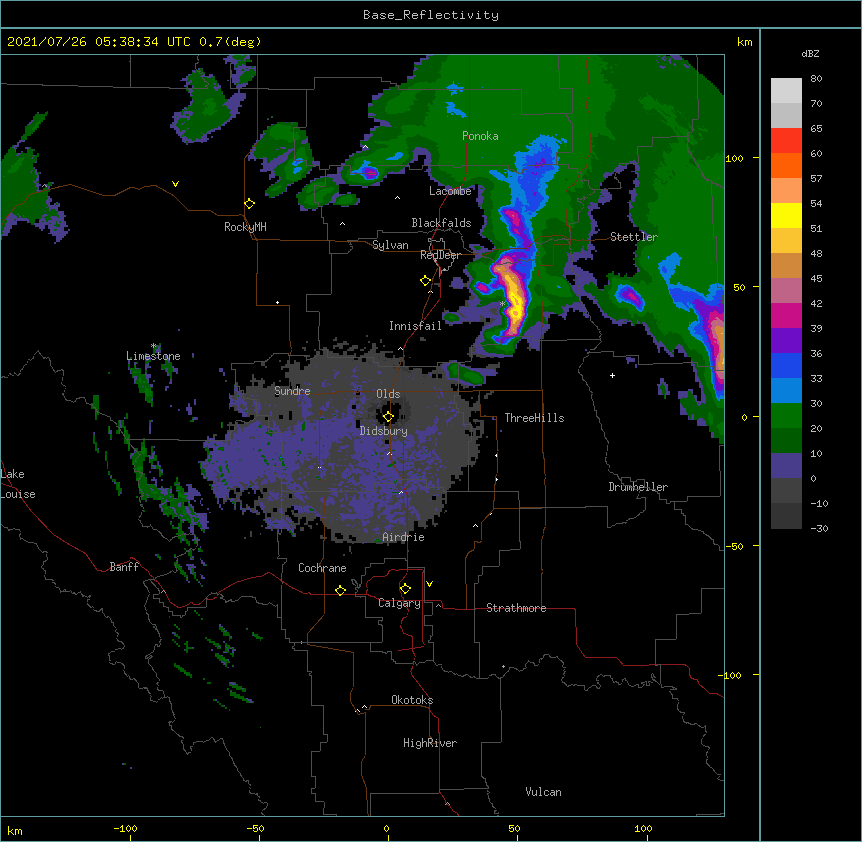Click the yellow diamond marker near RockyMH
This screenshot has width=862, height=842.
pos(250,204)
